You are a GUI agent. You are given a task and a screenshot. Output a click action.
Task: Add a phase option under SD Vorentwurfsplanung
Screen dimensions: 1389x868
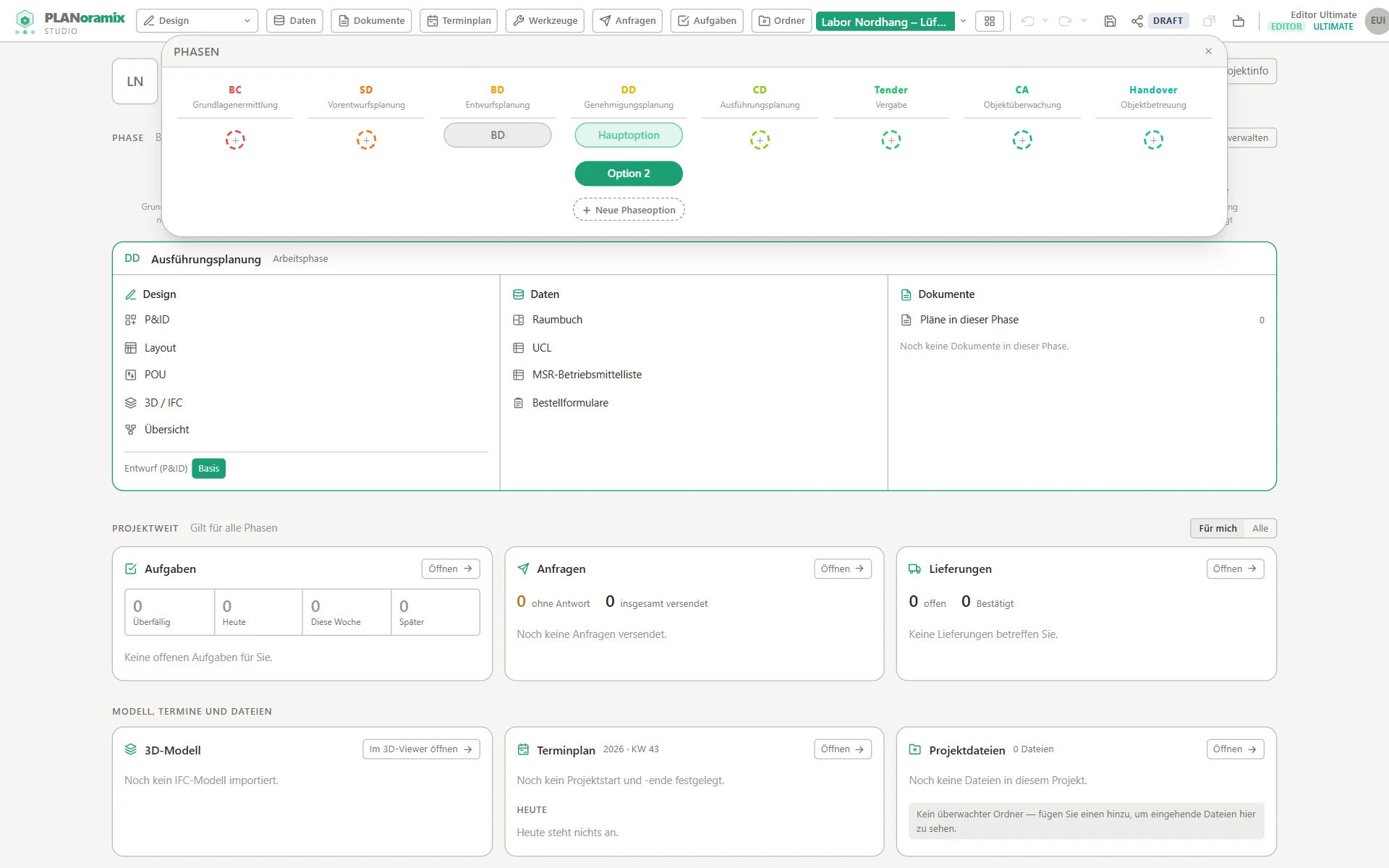(x=366, y=140)
